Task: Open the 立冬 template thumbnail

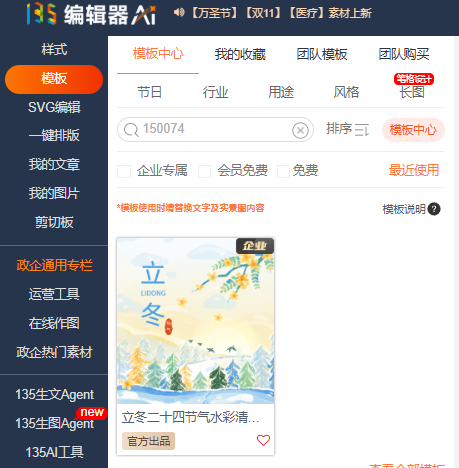Action: point(196,321)
